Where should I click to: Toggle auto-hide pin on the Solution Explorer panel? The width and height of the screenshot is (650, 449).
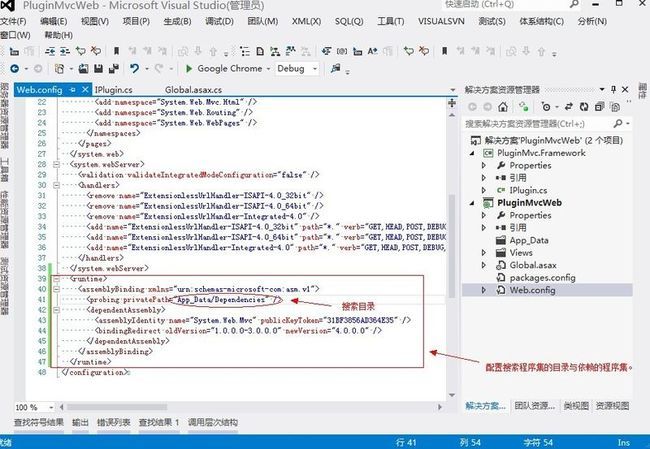coord(613,90)
